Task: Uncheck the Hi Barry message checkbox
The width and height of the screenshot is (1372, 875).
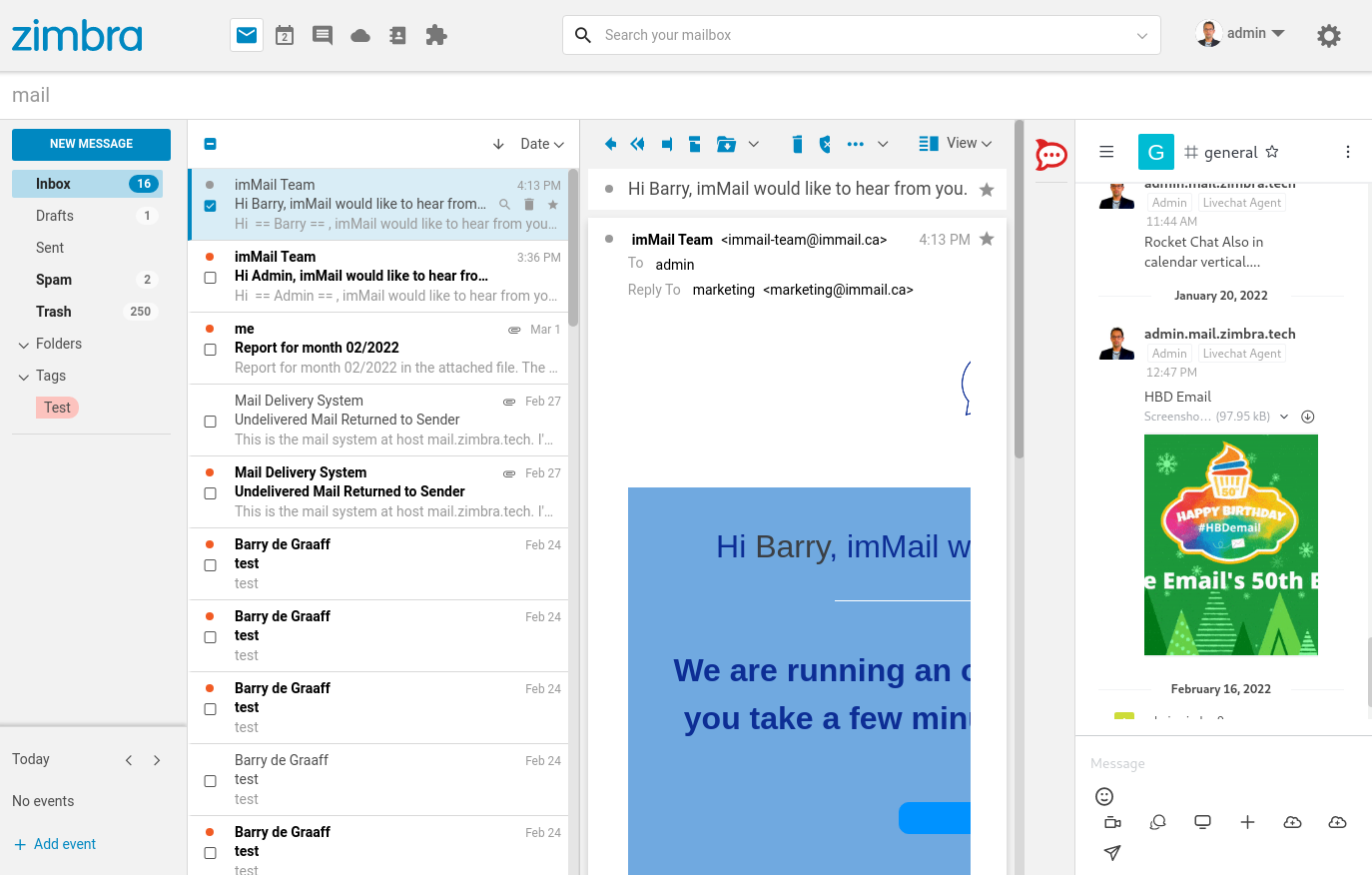Action: pyautogui.click(x=210, y=206)
